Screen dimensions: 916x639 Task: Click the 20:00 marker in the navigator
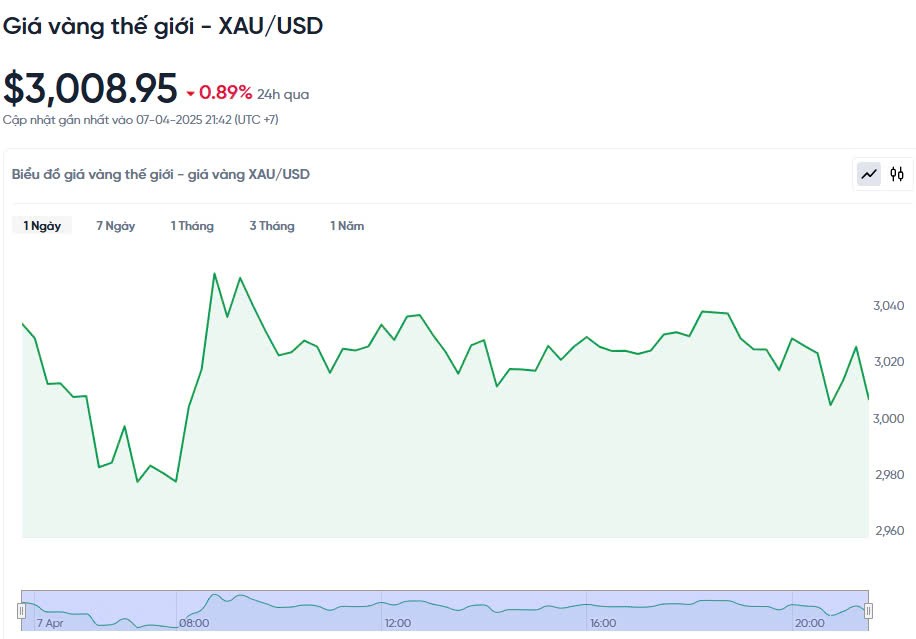(x=809, y=623)
